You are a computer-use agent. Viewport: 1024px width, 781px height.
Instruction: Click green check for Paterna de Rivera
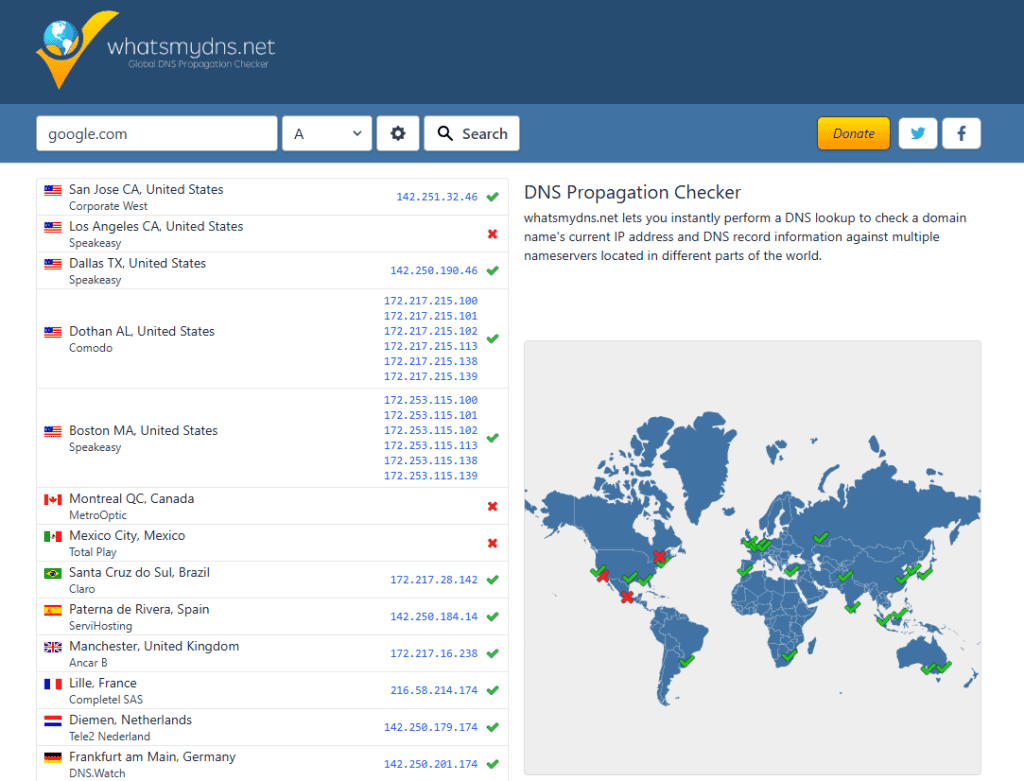pos(492,616)
